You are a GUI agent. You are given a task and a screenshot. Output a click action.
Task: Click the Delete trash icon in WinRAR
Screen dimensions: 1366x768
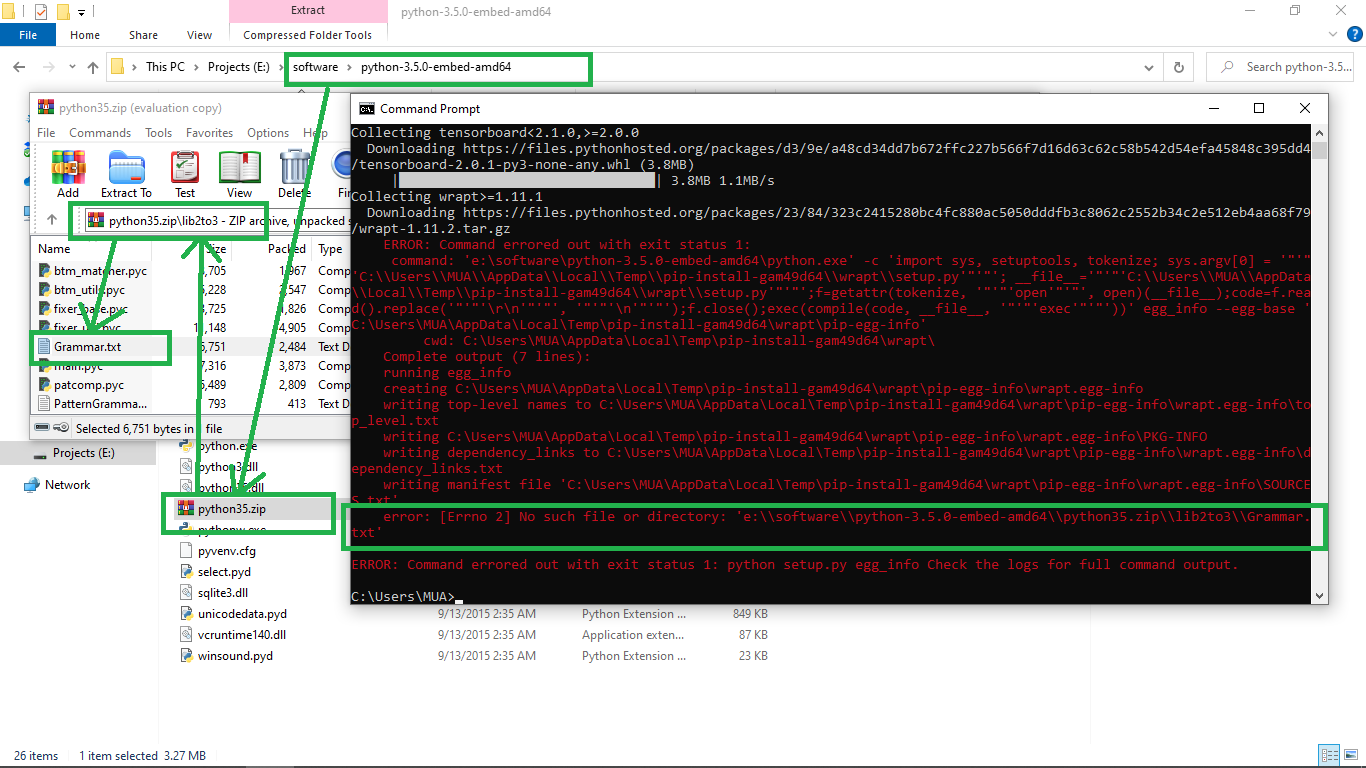(x=295, y=167)
